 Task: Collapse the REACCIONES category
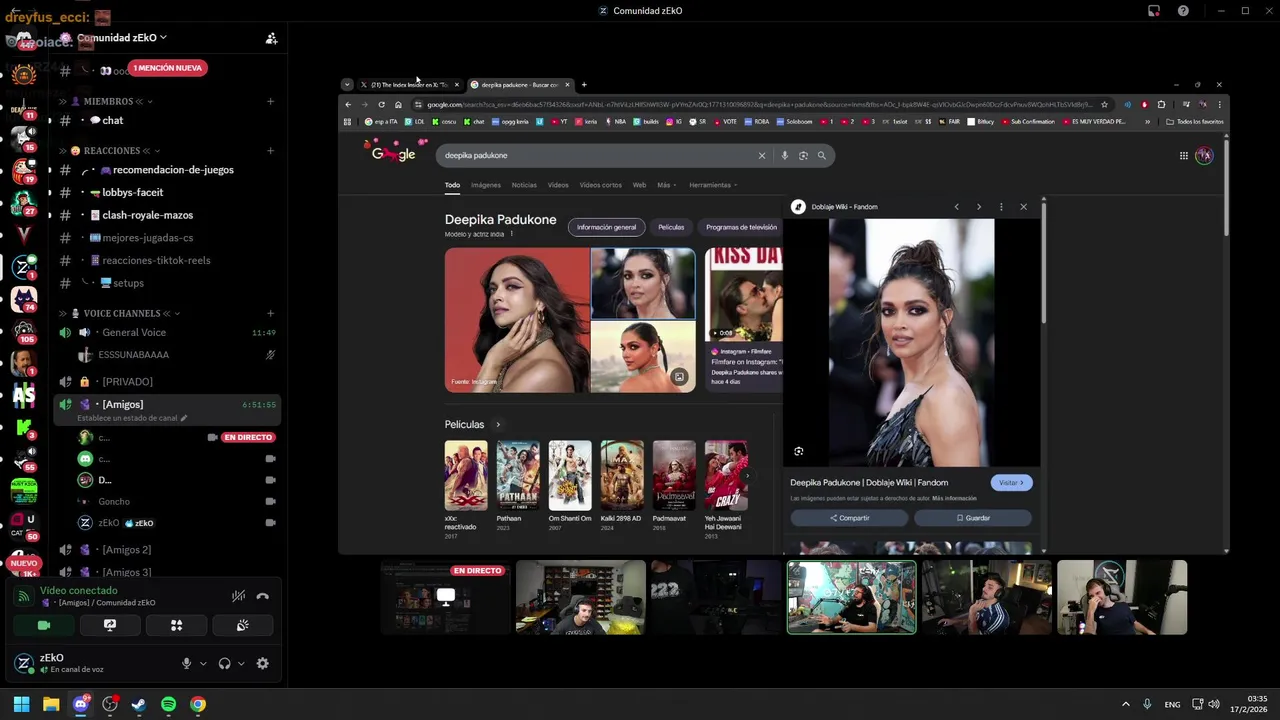tap(112, 150)
